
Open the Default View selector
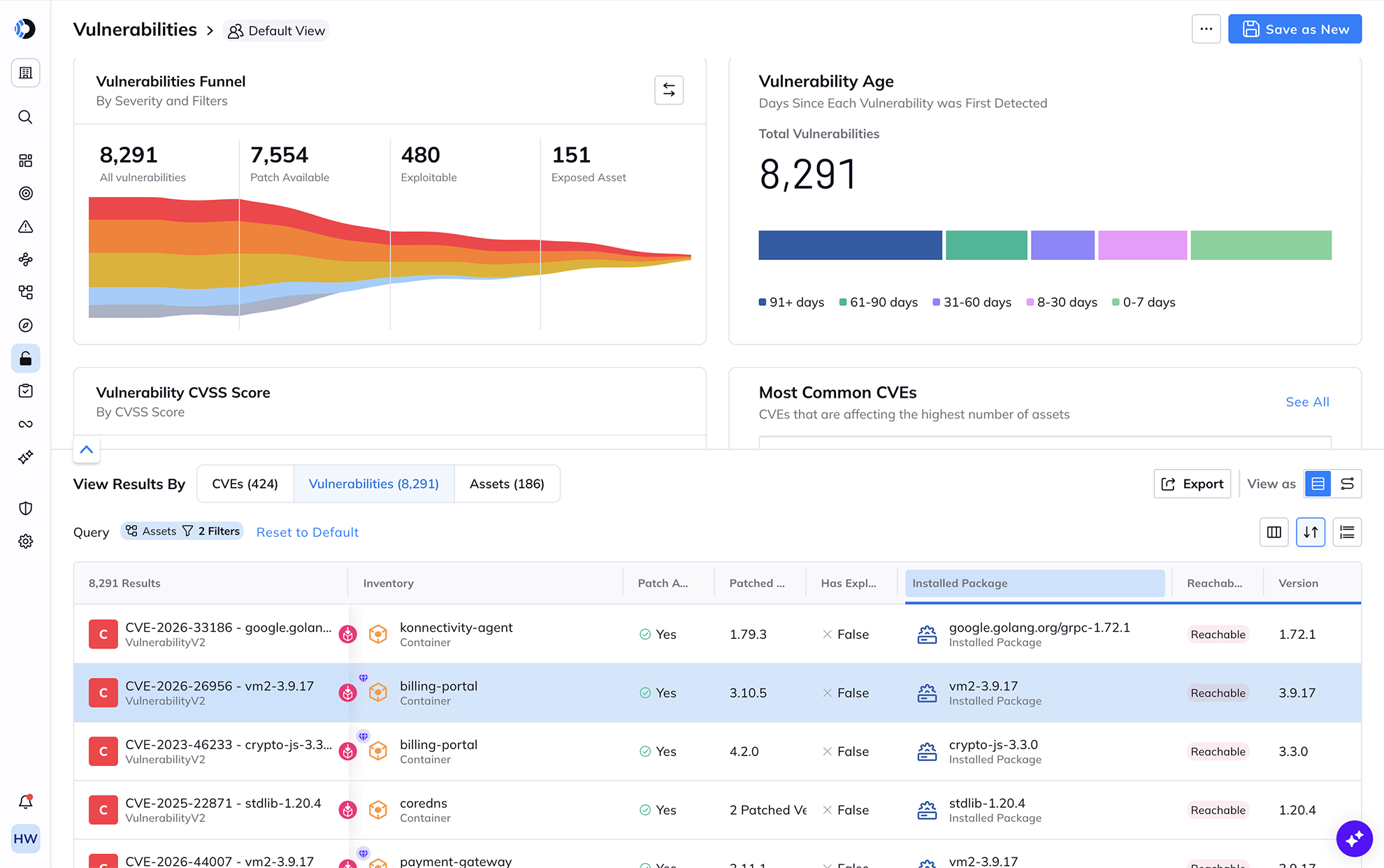[276, 31]
